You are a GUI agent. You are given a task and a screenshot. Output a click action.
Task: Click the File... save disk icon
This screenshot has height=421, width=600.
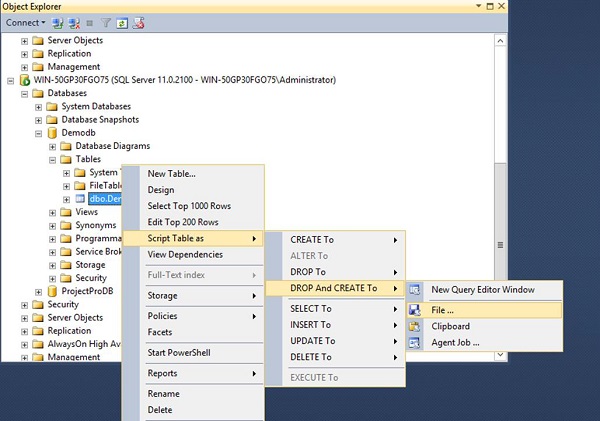(415, 308)
